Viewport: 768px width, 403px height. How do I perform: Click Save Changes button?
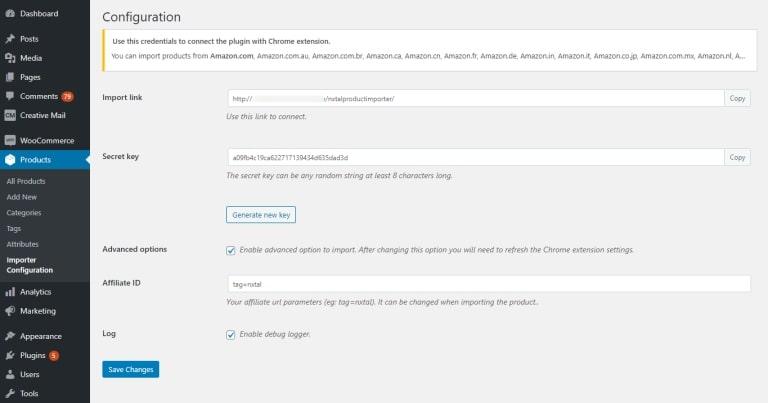(x=131, y=370)
